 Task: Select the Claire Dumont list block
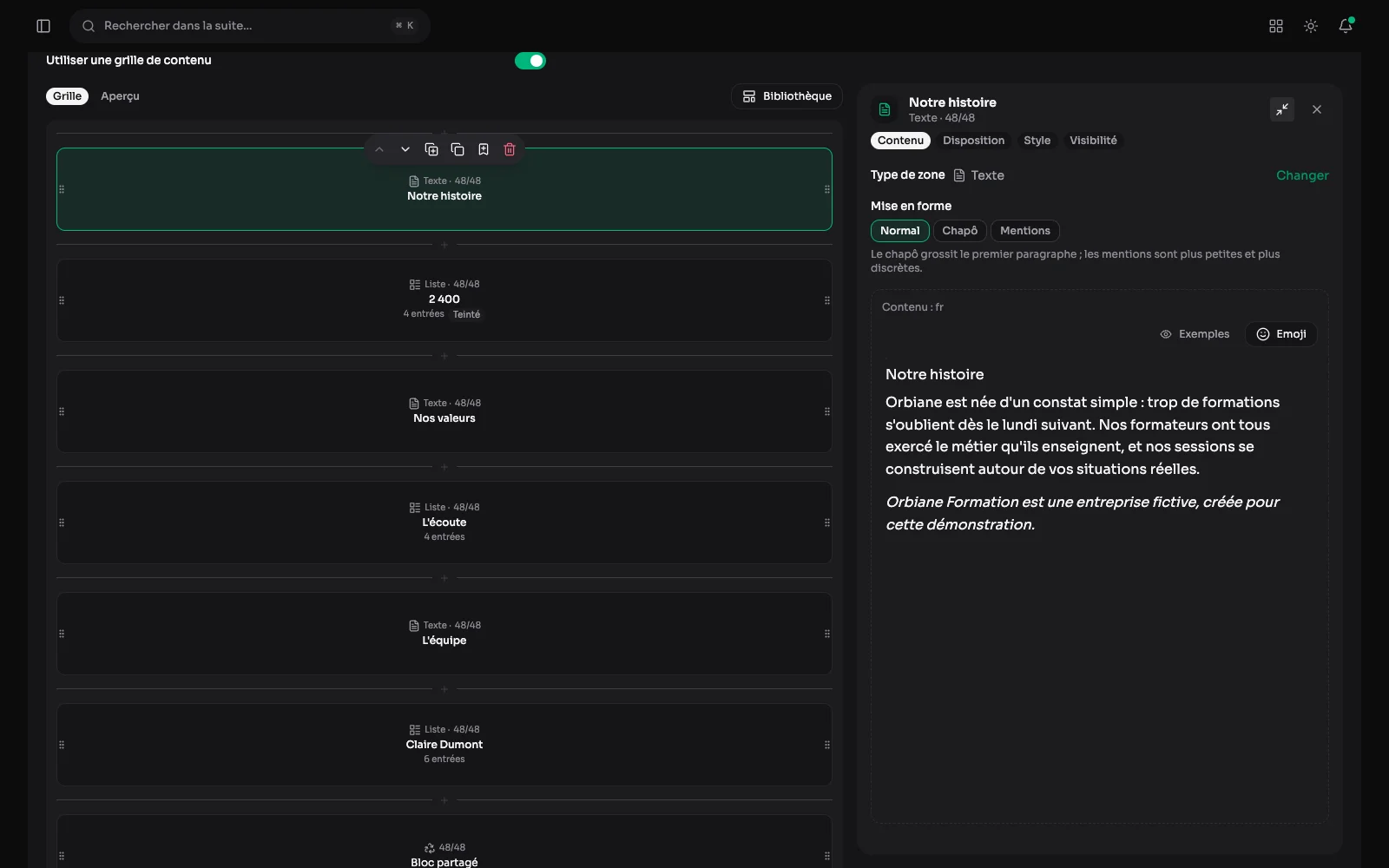pyautogui.click(x=444, y=745)
